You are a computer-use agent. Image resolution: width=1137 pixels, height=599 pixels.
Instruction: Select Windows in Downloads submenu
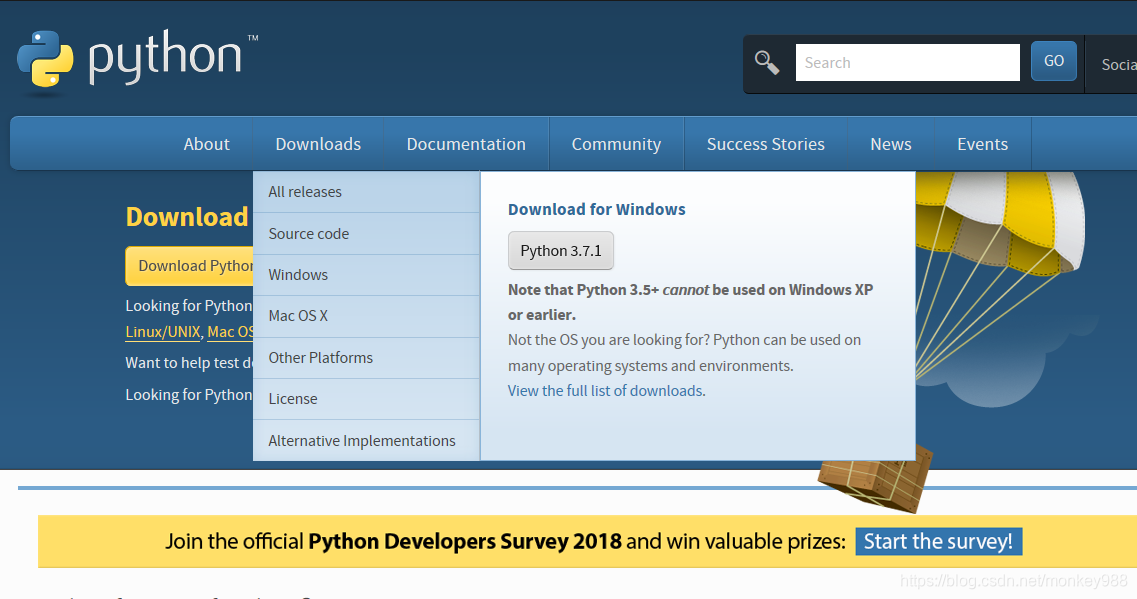point(366,275)
